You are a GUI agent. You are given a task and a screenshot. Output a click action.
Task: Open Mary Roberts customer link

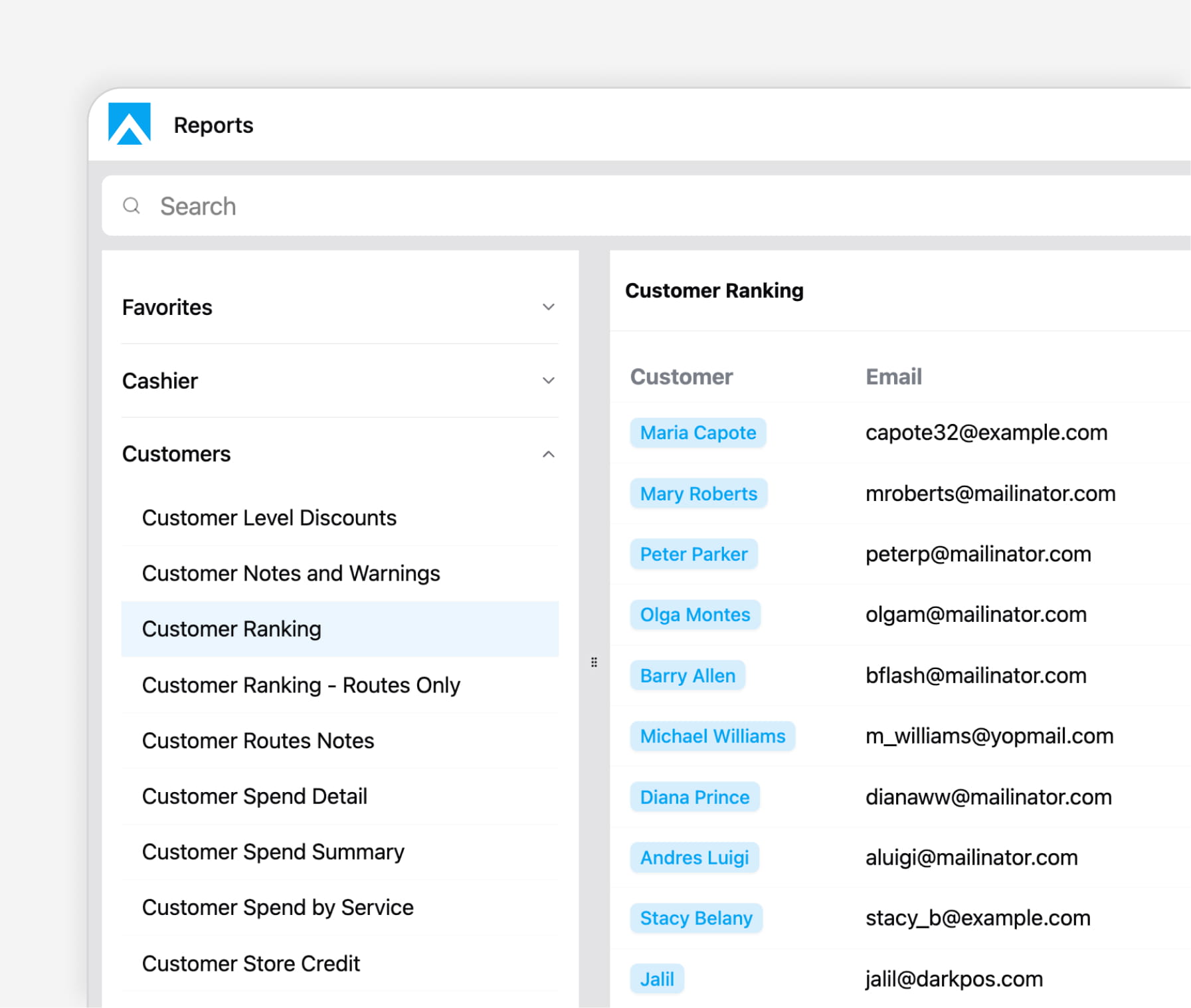pyautogui.click(x=699, y=494)
